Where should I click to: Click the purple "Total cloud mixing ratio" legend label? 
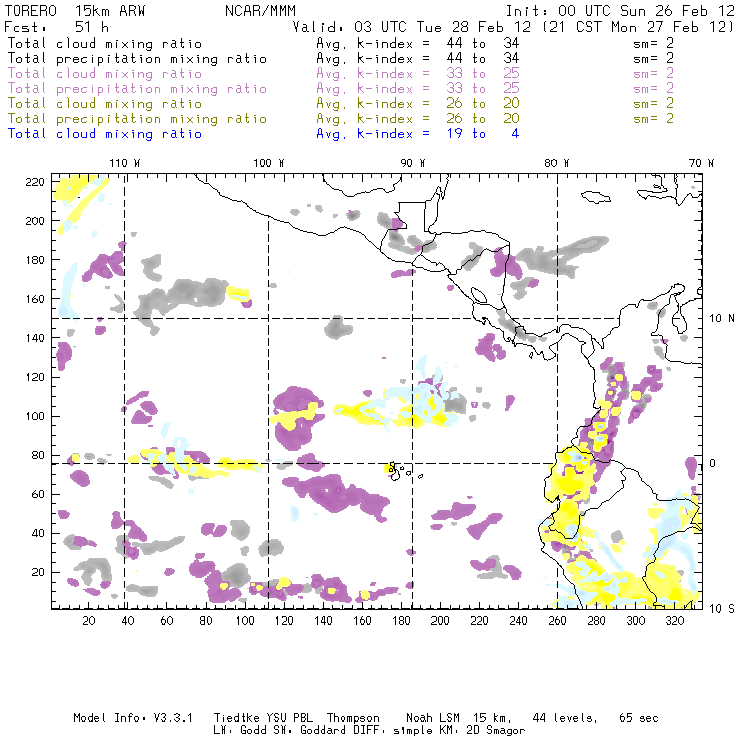coord(105,74)
